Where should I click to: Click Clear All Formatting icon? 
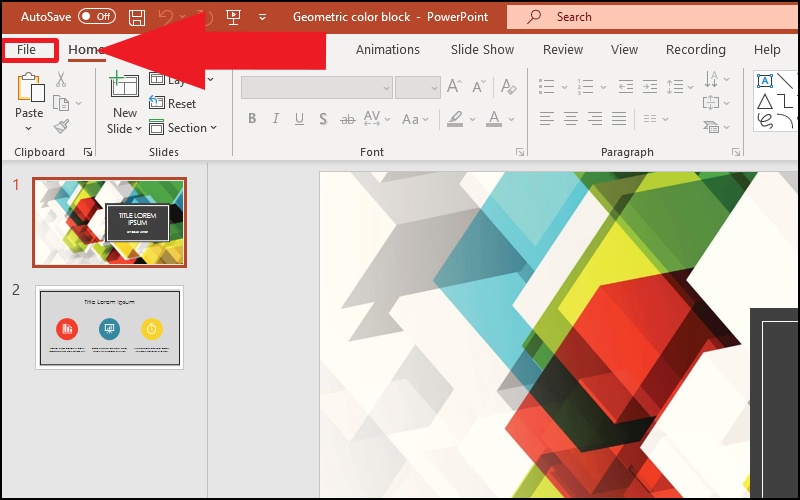(509, 86)
